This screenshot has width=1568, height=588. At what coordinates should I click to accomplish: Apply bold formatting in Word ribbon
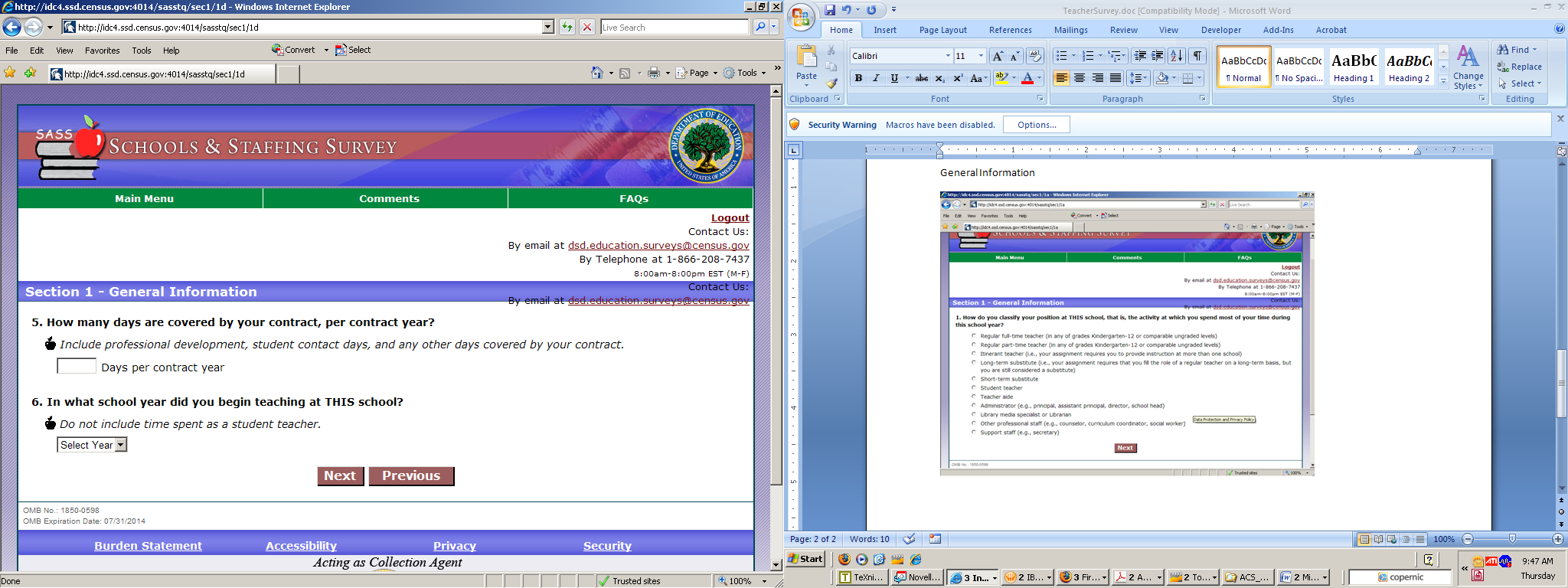pyautogui.click(x=858, y=78)
